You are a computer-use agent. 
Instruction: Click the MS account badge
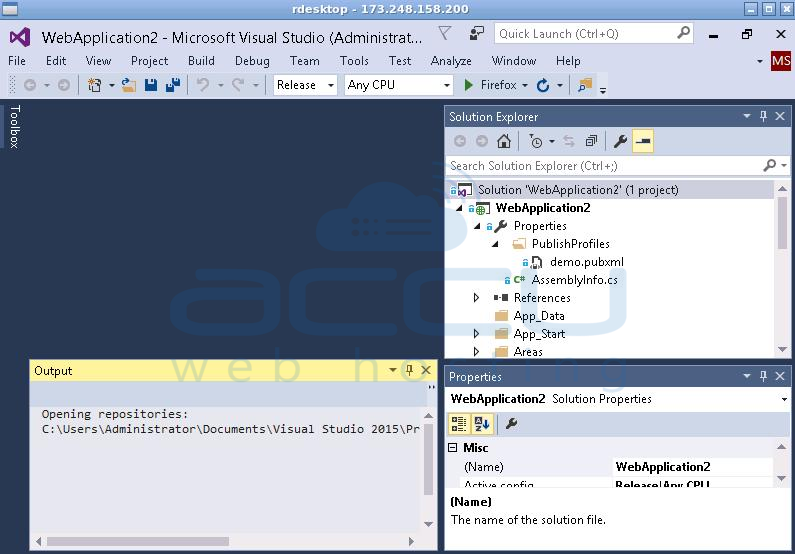click(x=781, y=61)
